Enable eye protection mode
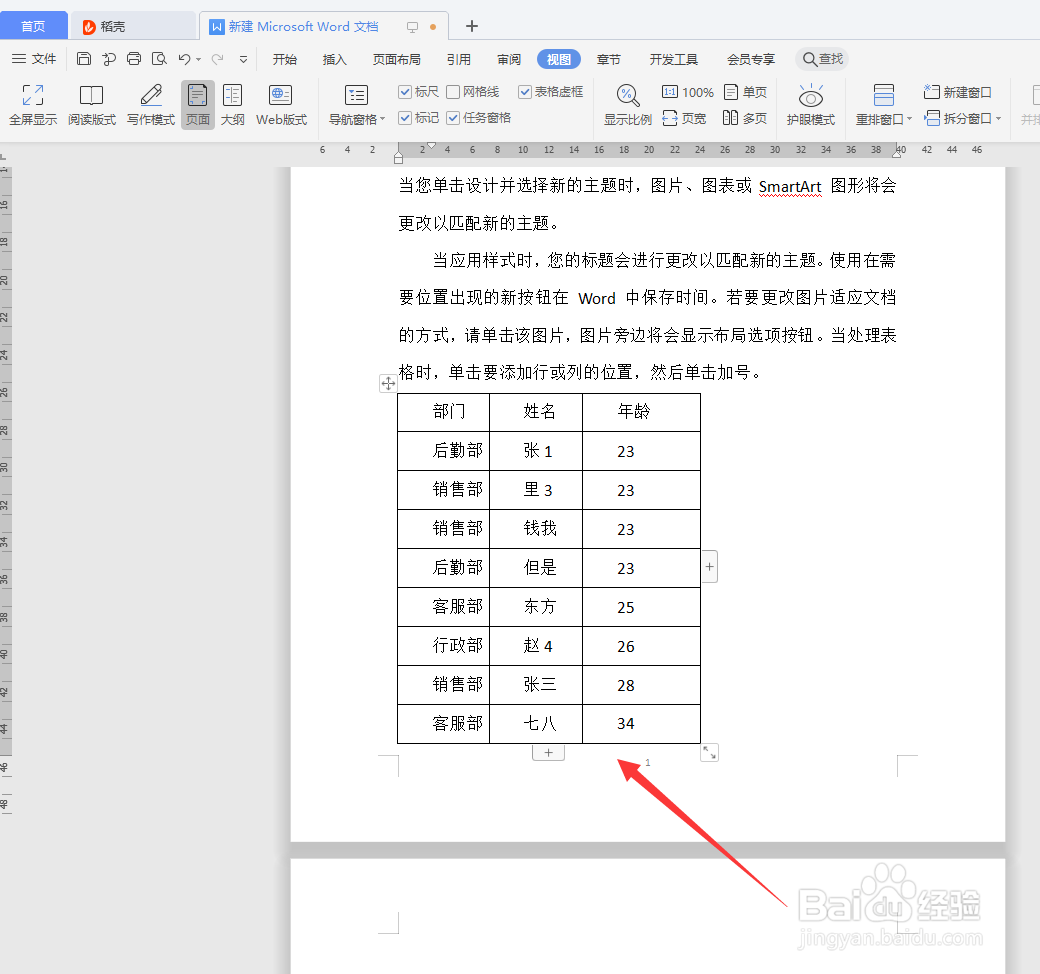Viewport: 1040px width, 974px height. tap(811, 105)
